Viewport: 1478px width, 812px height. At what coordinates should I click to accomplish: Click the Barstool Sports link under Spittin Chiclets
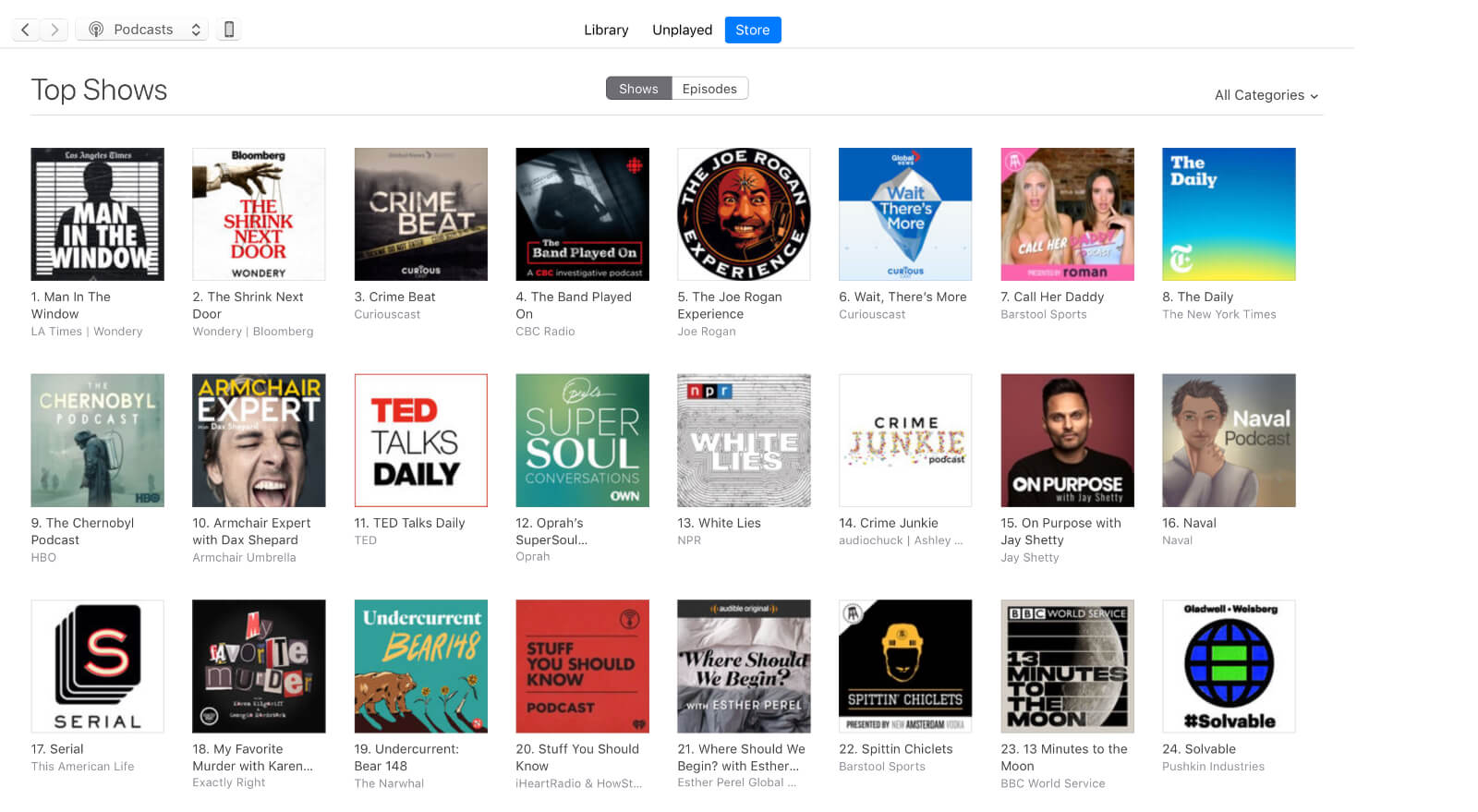coord(881,767)
